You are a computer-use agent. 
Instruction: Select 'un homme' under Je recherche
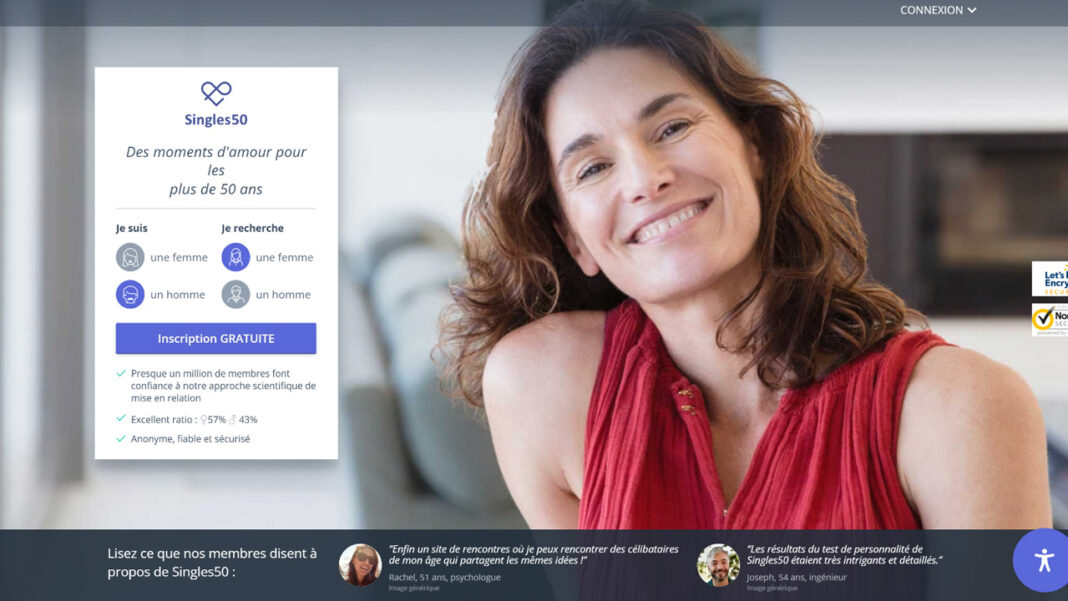[x=266, y=294]
